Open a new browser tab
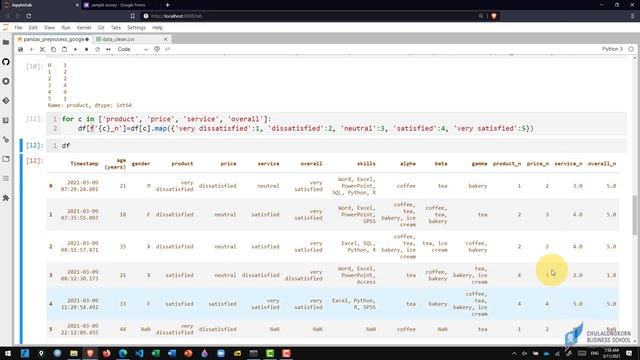The image size is (640, 360). click(x=167, y=5)
